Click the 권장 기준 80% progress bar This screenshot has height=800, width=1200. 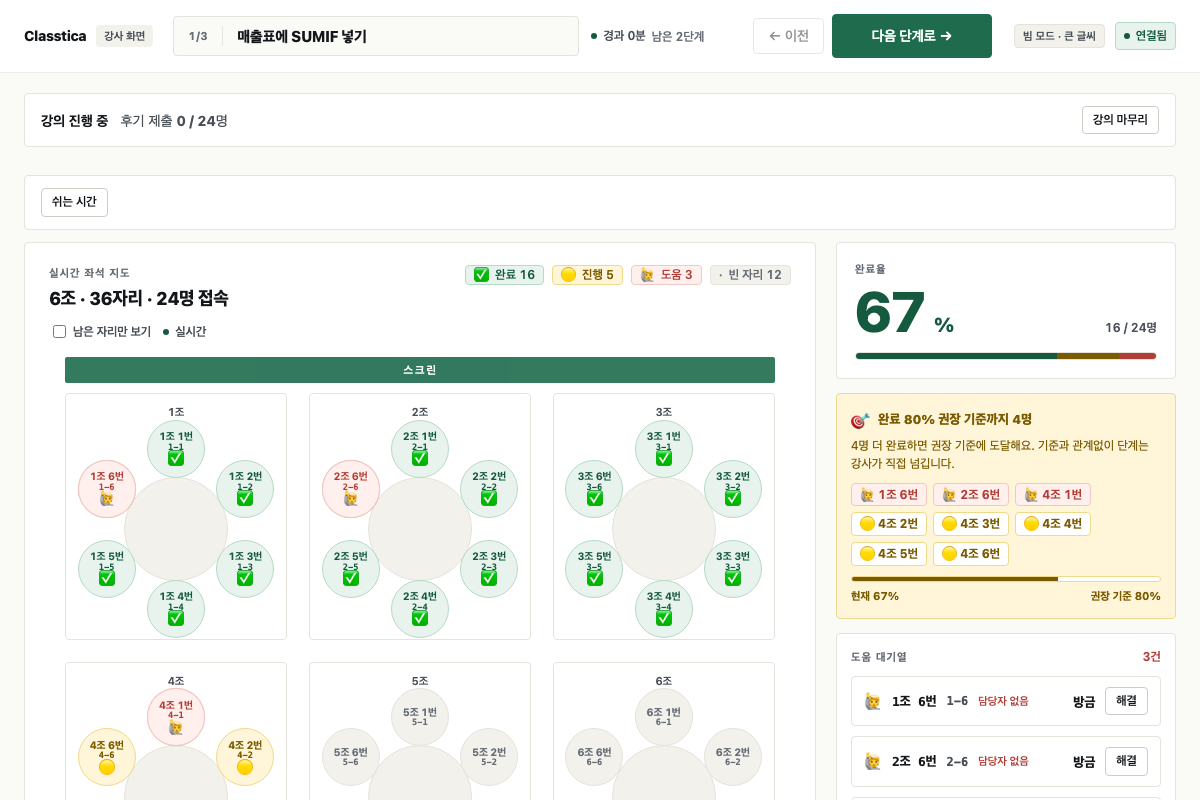pyautogui.click(x=1006, y=579)
